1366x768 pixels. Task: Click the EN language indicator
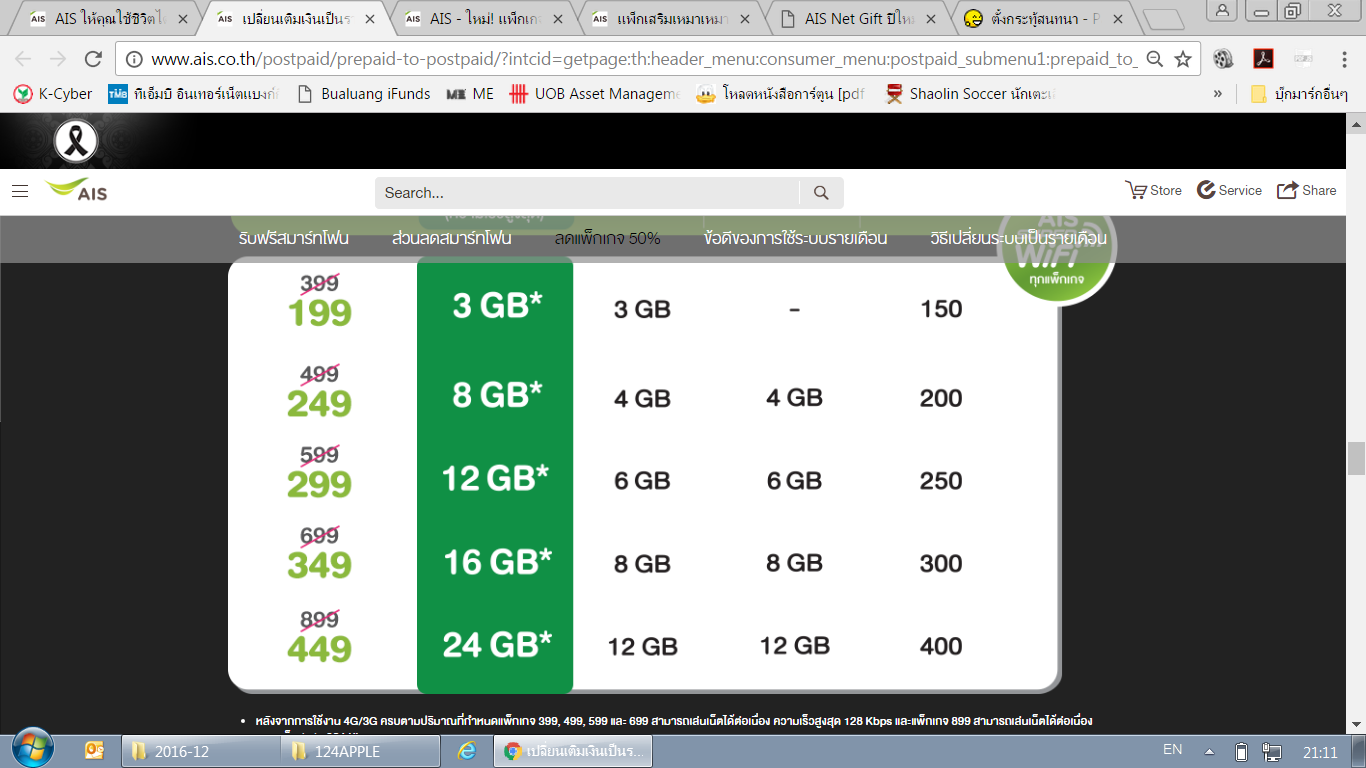pyautogui.click(x=1172, y=749)
